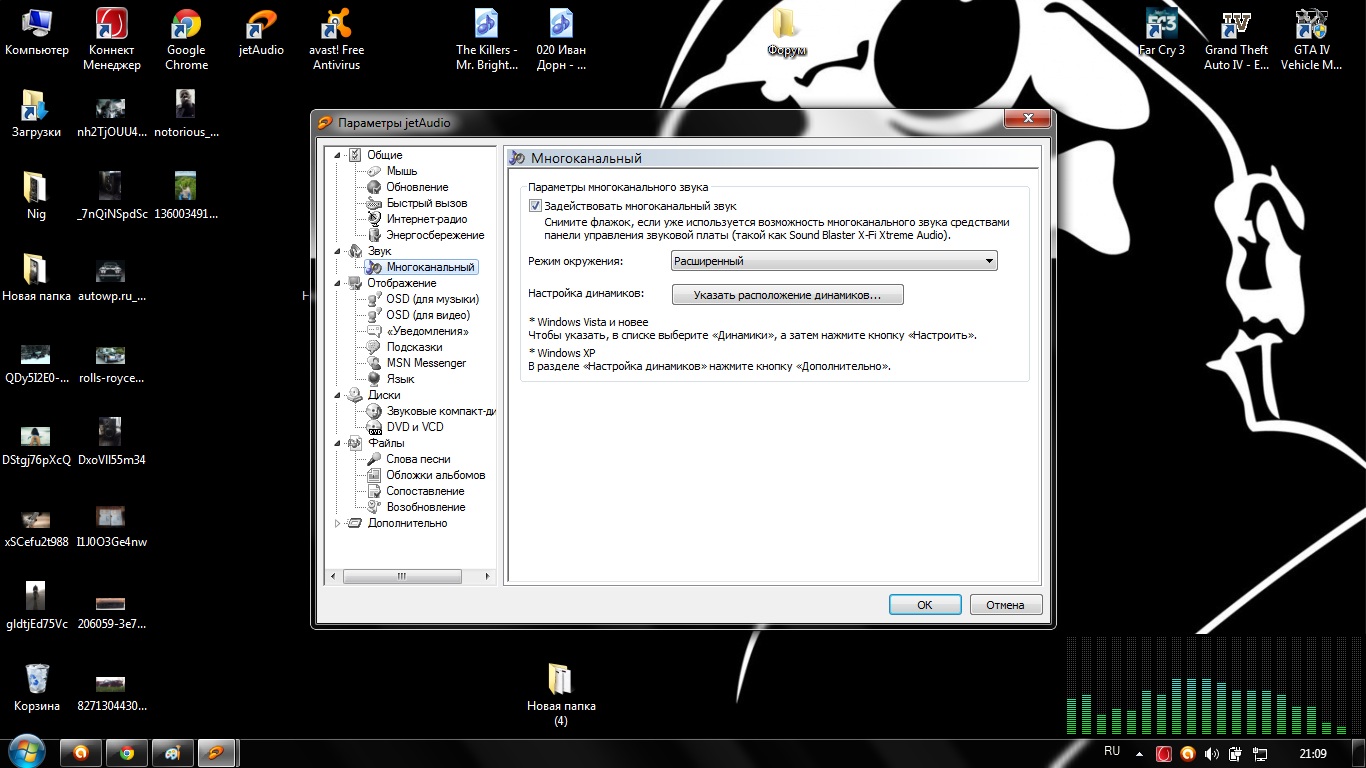Expand the Дополнительно tree node
Screen dimensions: 1366x768
coord(337,523)
